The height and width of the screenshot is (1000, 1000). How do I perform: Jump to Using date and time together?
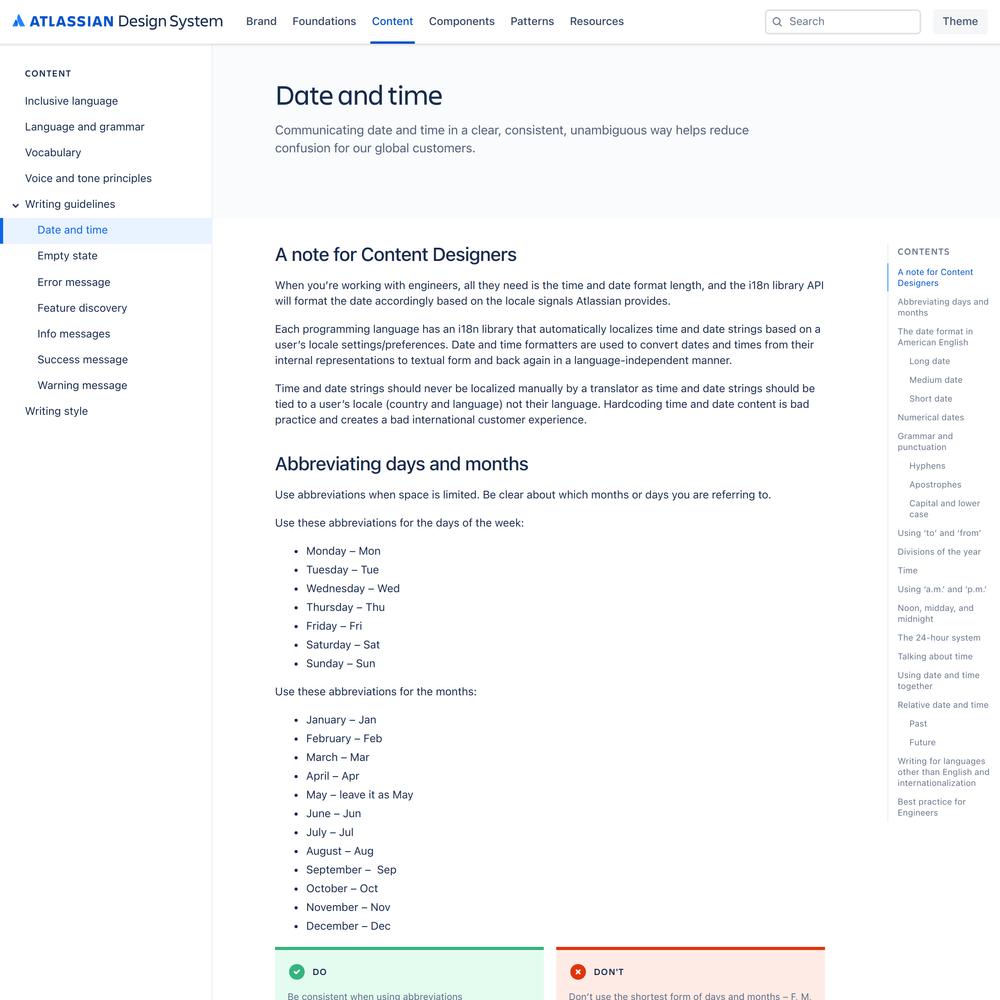[938, 680]
